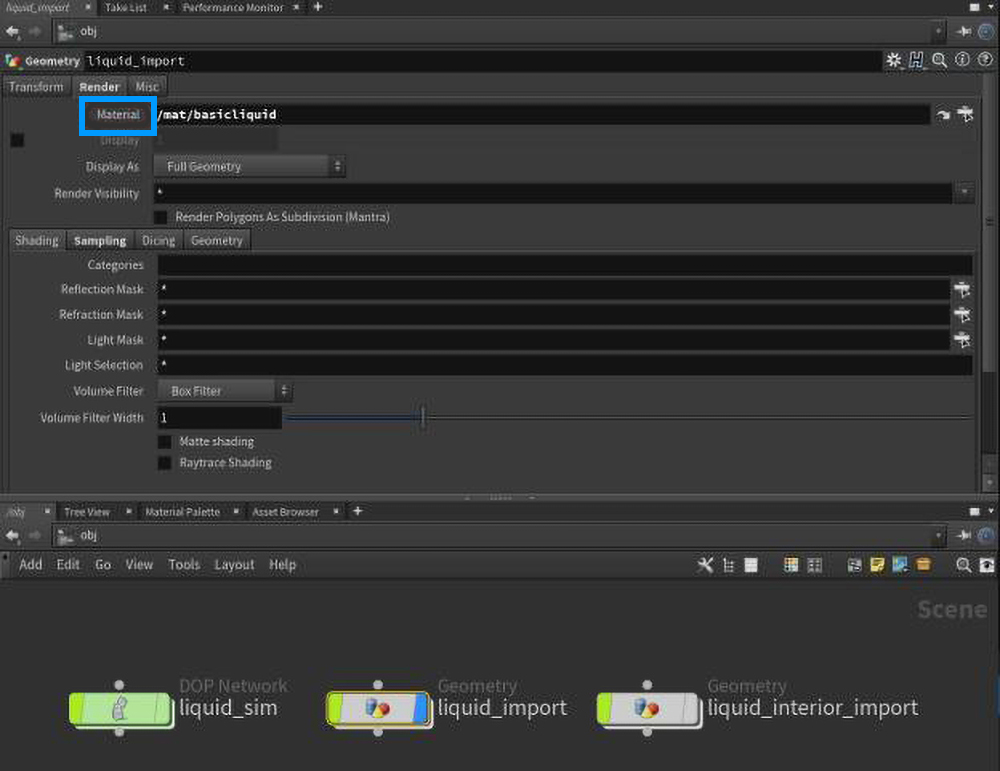Select the liquid_sim DOP Network node

coord(120,709)
